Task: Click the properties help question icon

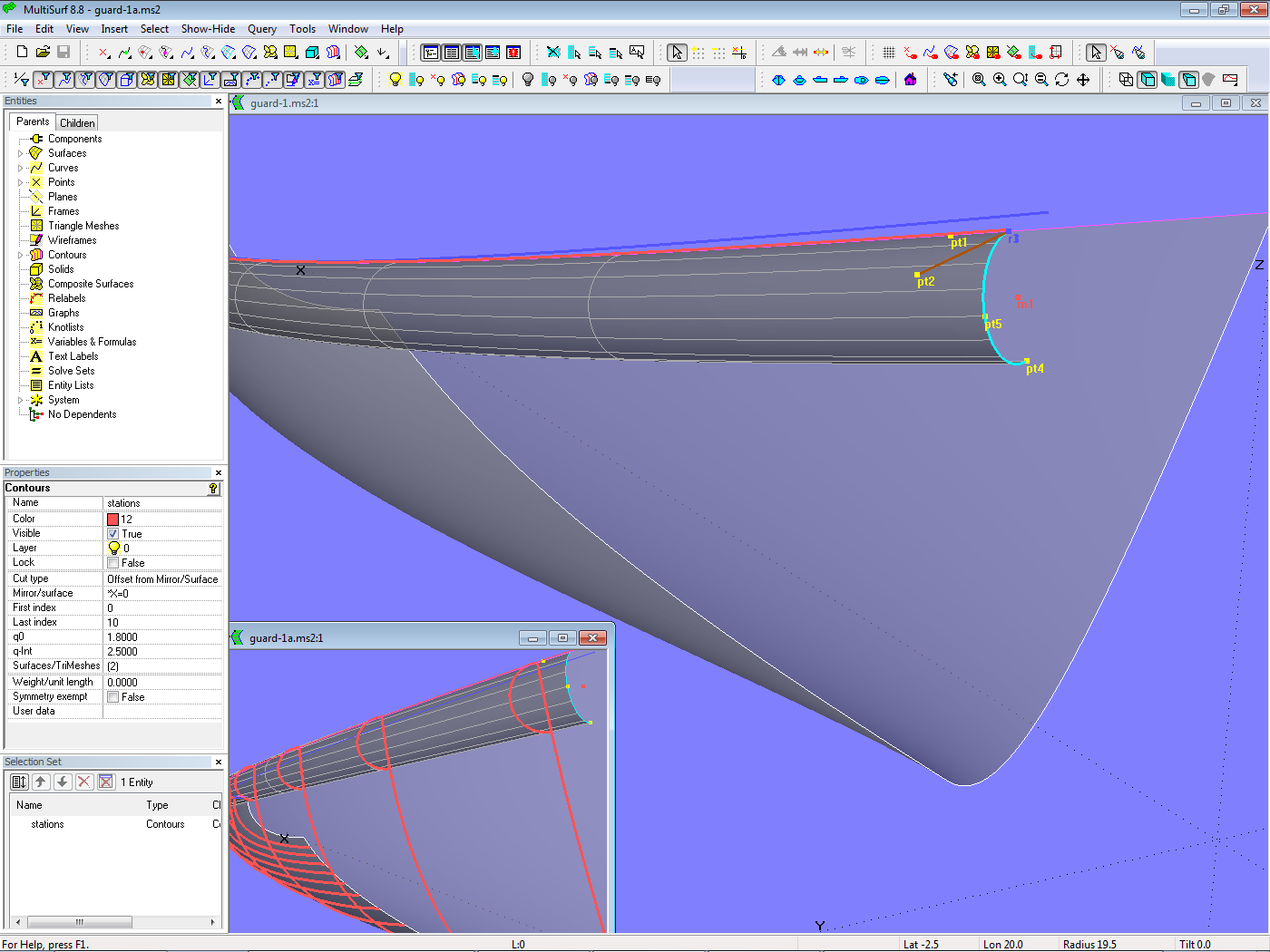Action: 213,489
